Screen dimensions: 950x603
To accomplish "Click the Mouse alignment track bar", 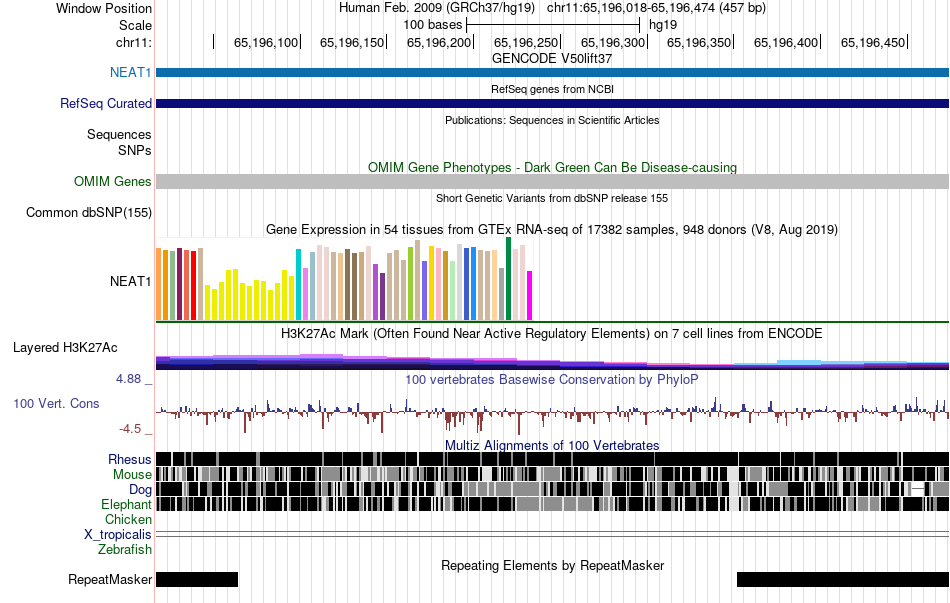I will coord(552,474).
